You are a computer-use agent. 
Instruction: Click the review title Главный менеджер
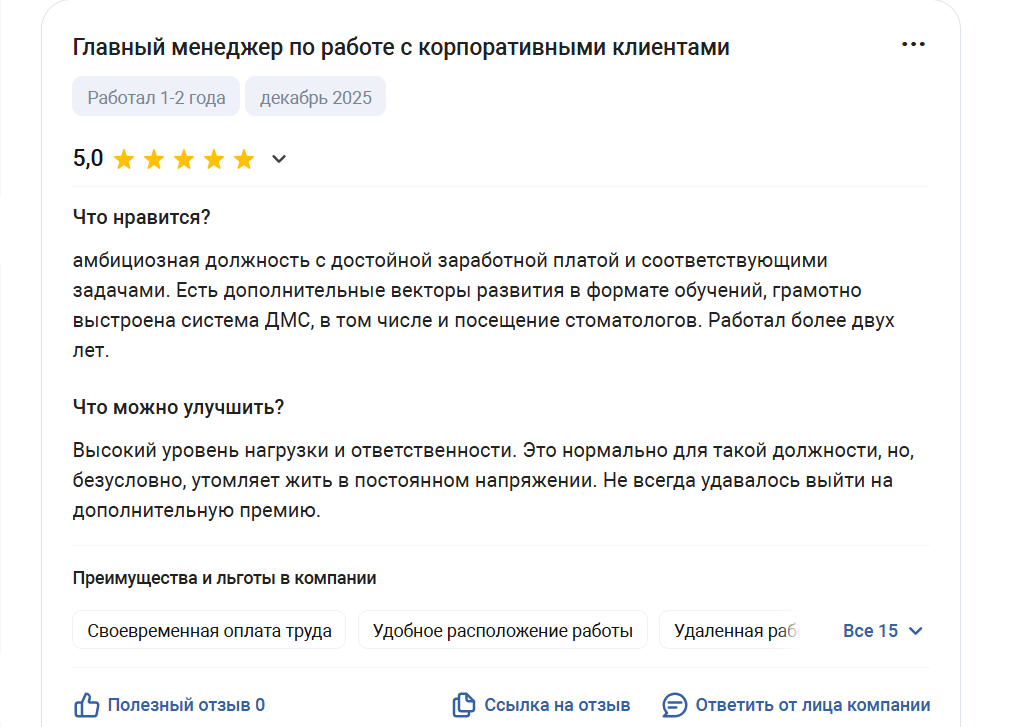click(401, 47)
